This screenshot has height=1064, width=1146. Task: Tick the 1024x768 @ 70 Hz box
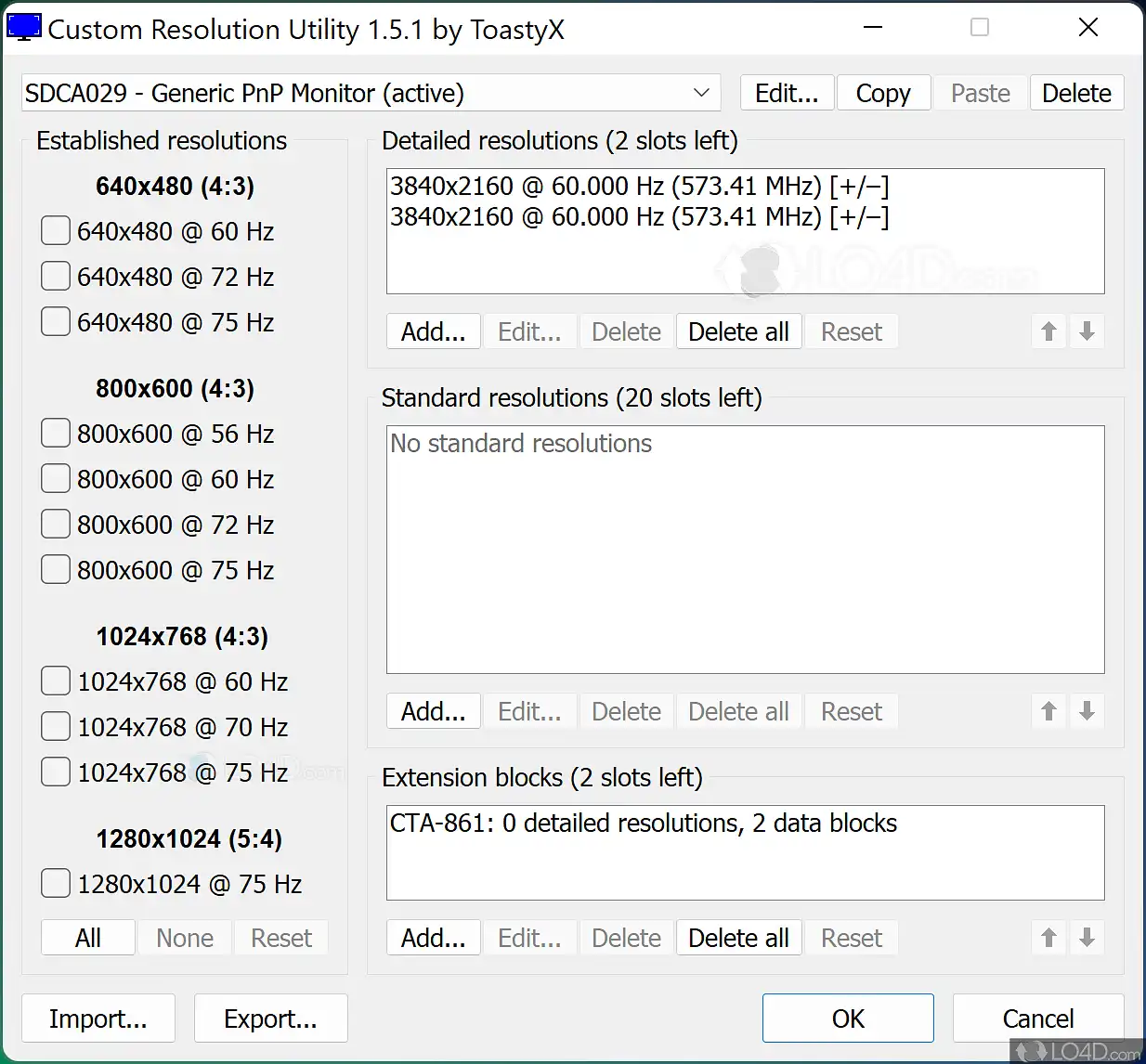click(x=56, y=727)
